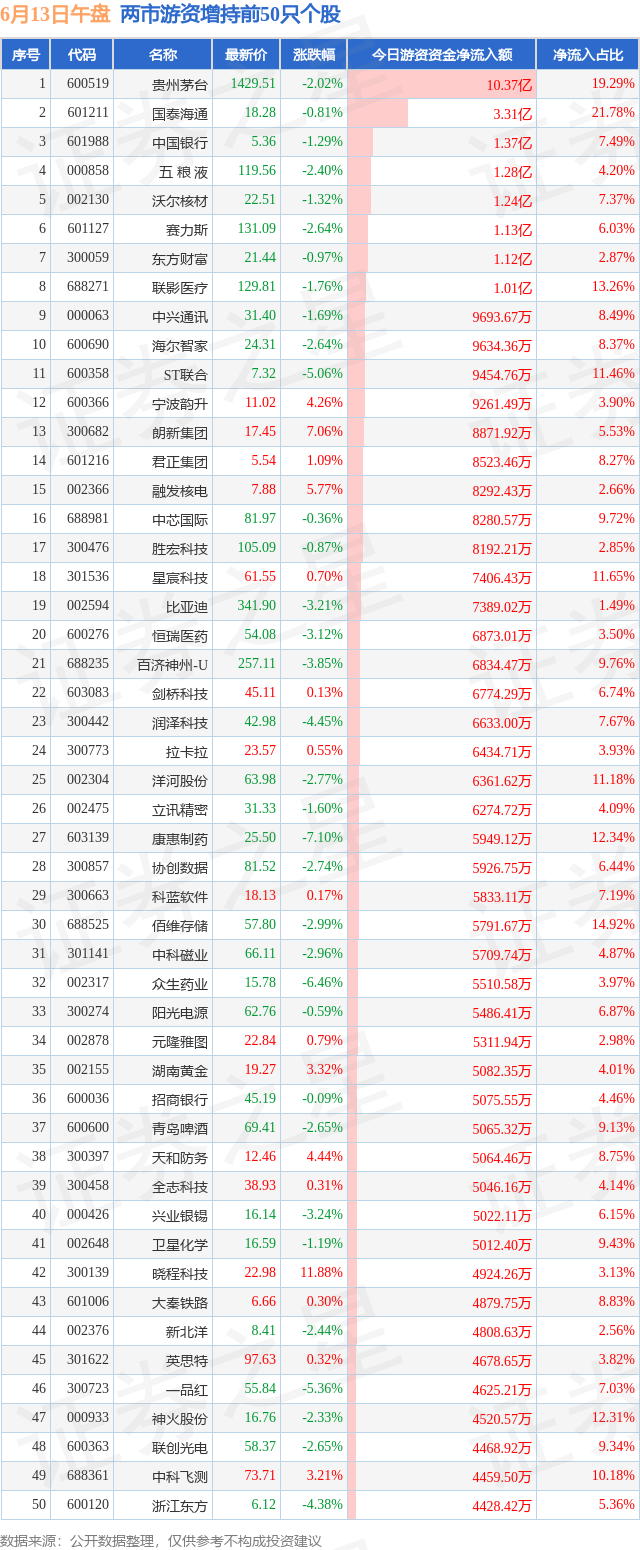This screenshot has height=1550, width=640.
Task: Select the stock name 沃尔核材
Action: (180, 200)
